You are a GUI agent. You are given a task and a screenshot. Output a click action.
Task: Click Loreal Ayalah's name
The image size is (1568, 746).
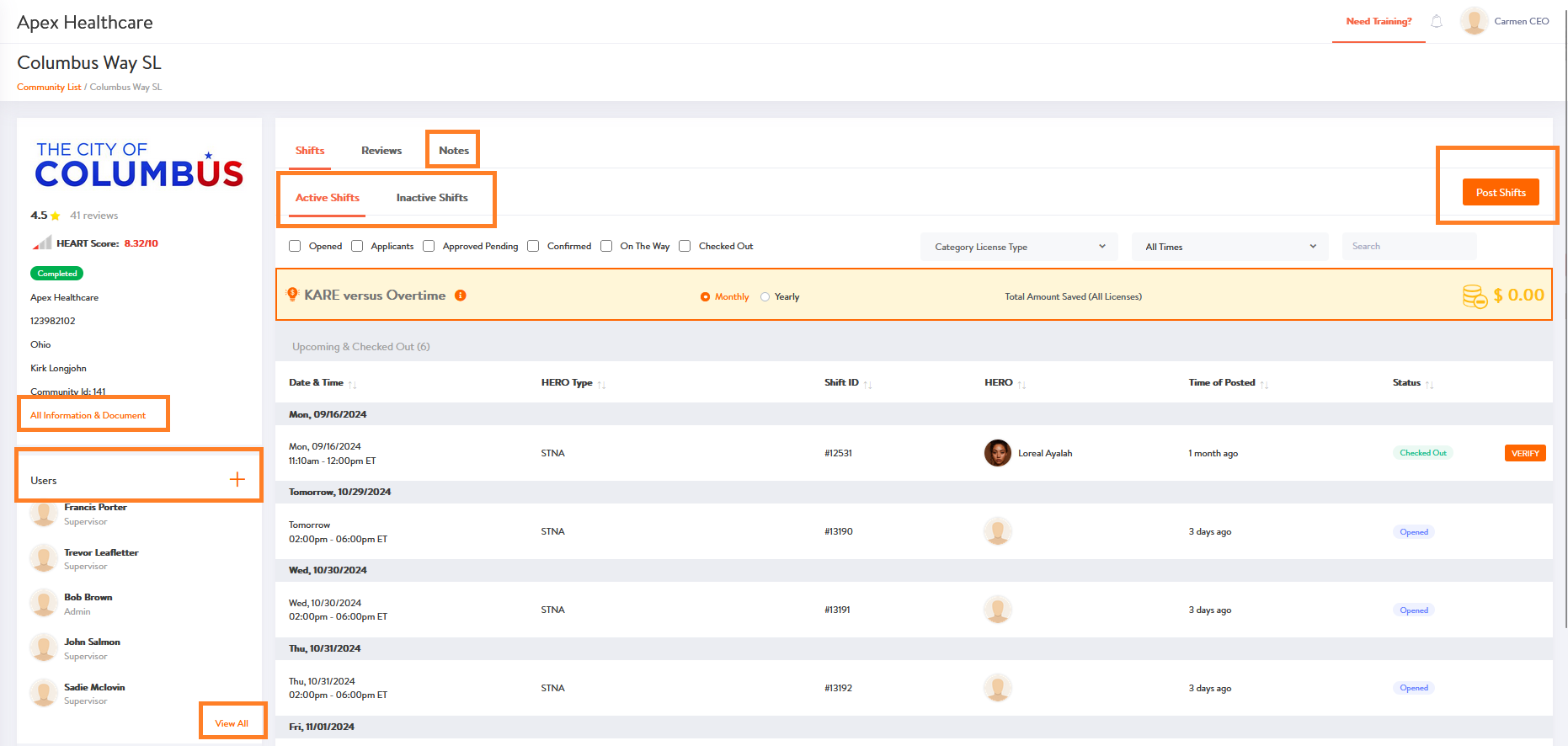(1045, 453)
